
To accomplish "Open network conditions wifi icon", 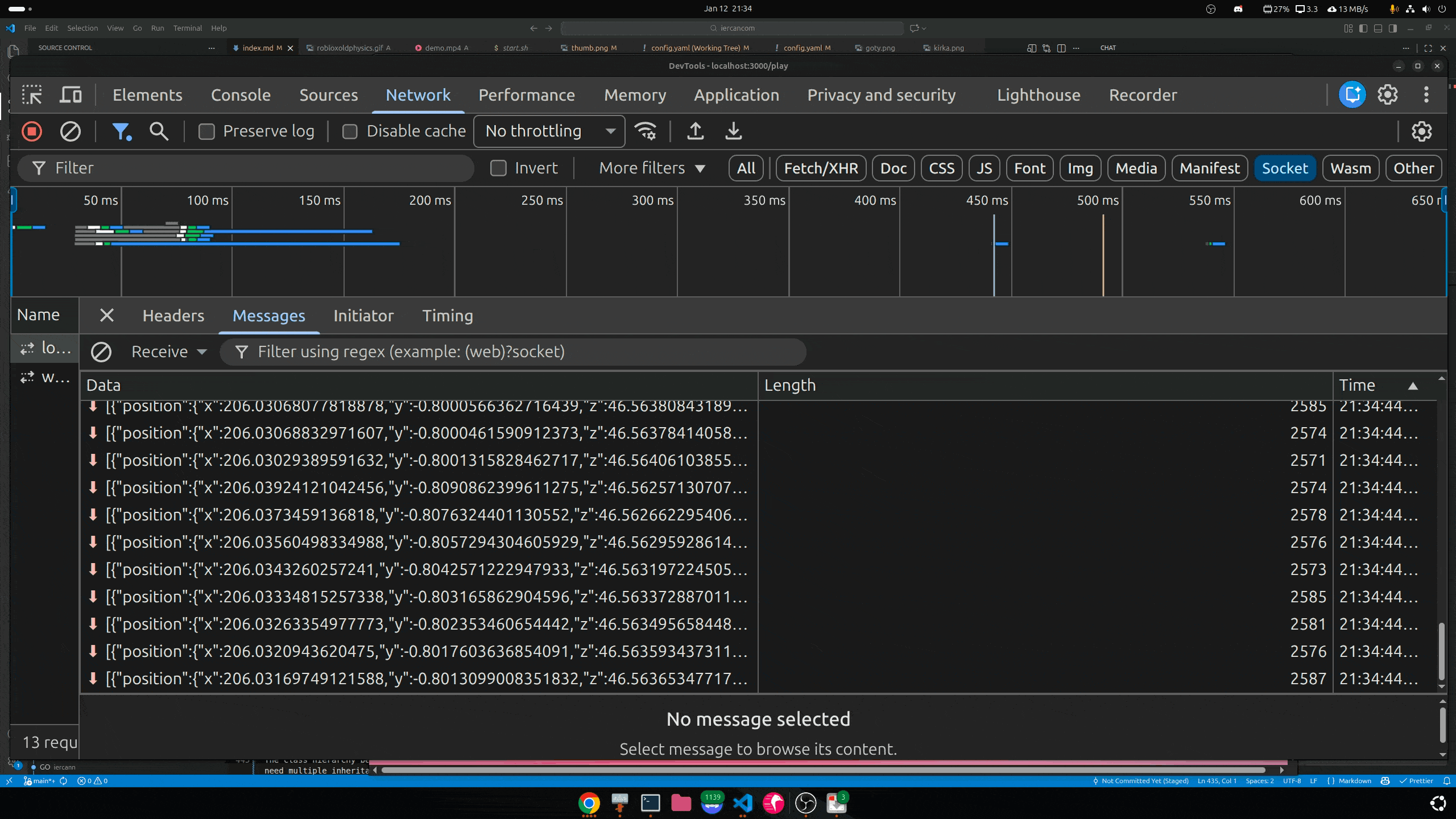I will pyautogui.click(x=646, y=131).
